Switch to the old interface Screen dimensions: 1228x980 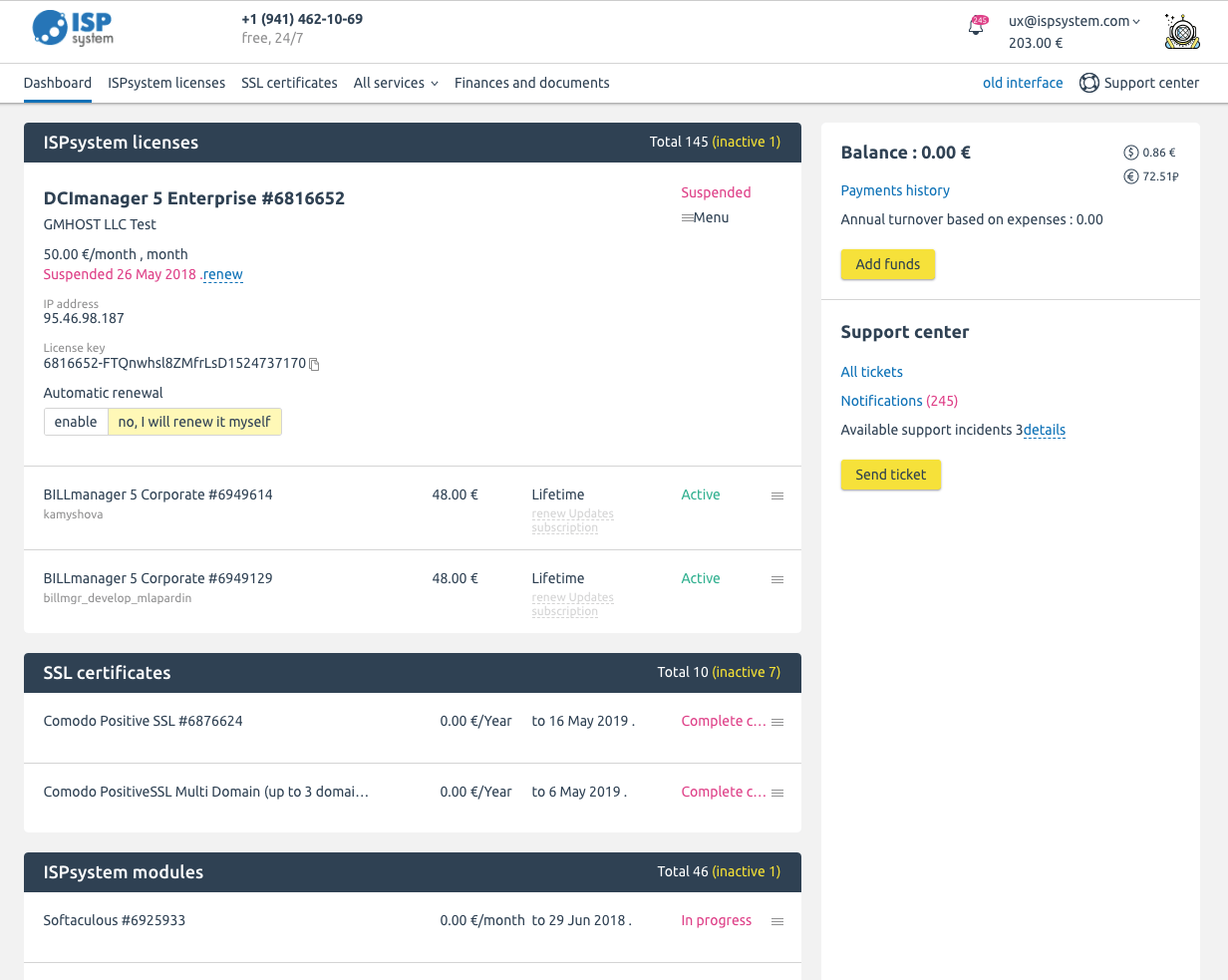tap(1023, 83)
